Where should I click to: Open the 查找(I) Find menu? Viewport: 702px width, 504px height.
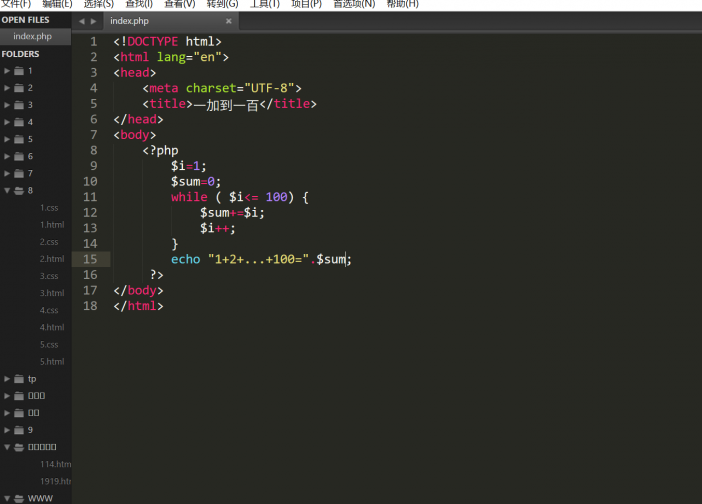pos(139,4)
